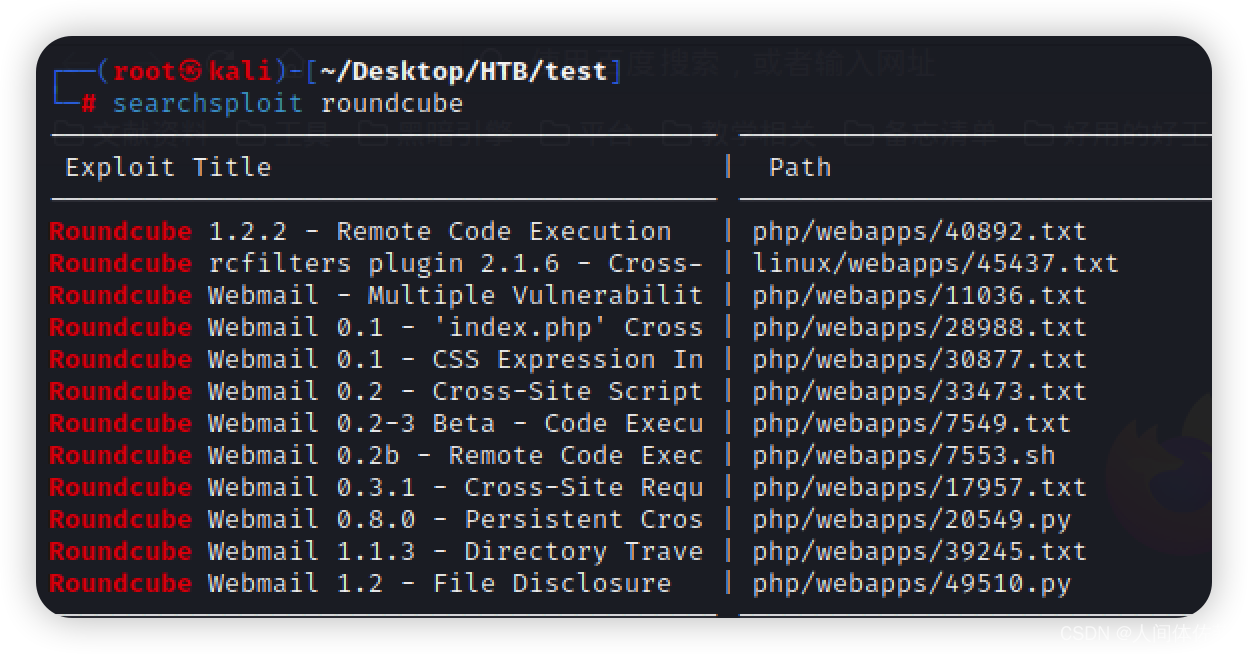Click the 'roundcube' argument in the command line
This screenshot has width=1248, height=654.
tap(392, 103)
